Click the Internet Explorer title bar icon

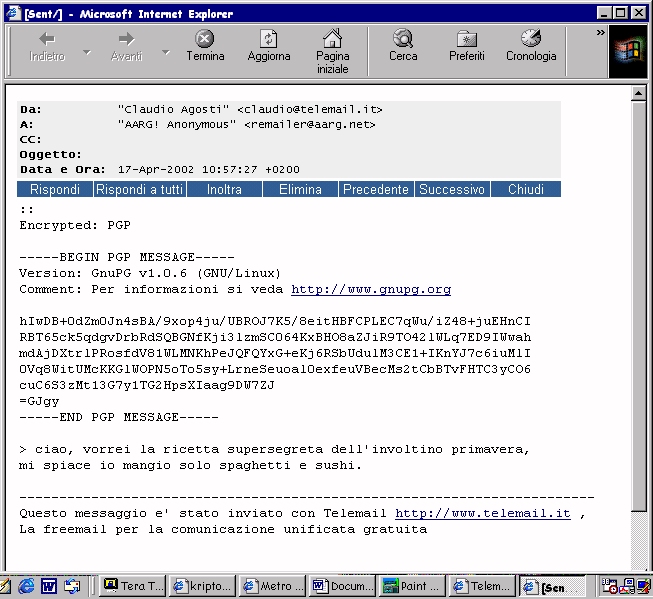[13, 13]
